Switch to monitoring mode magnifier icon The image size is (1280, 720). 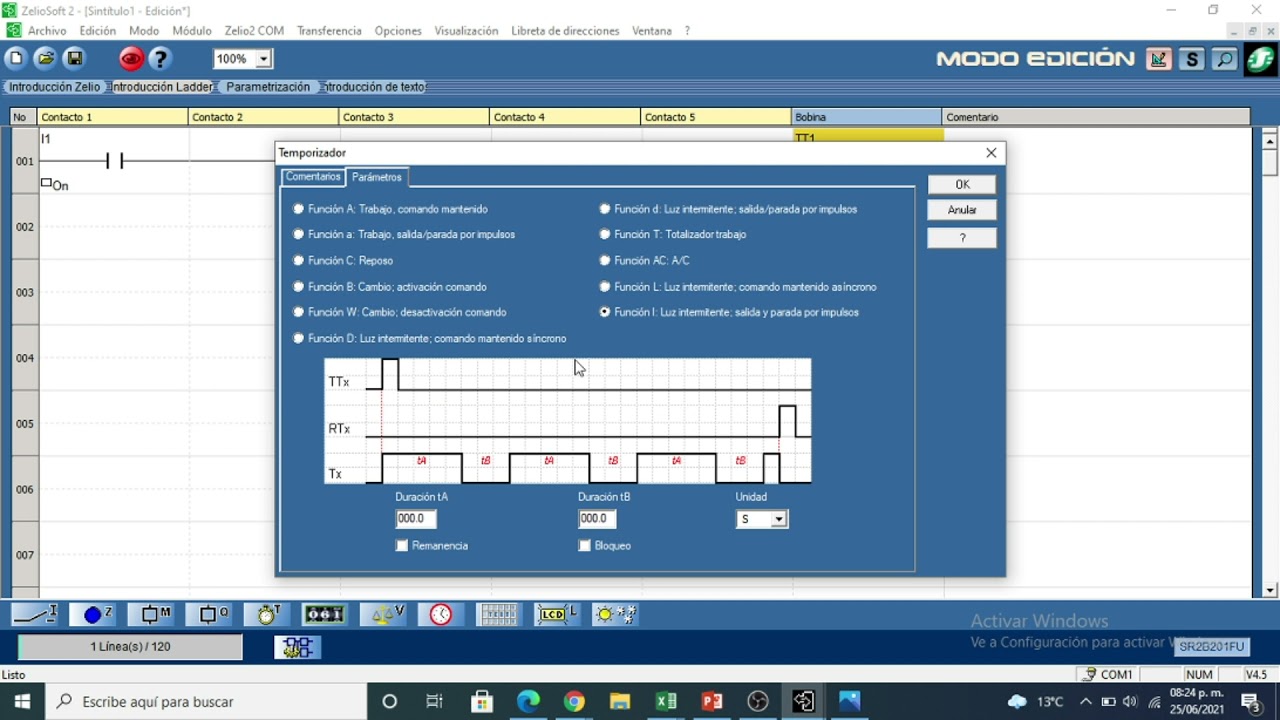coord(1225,59)
